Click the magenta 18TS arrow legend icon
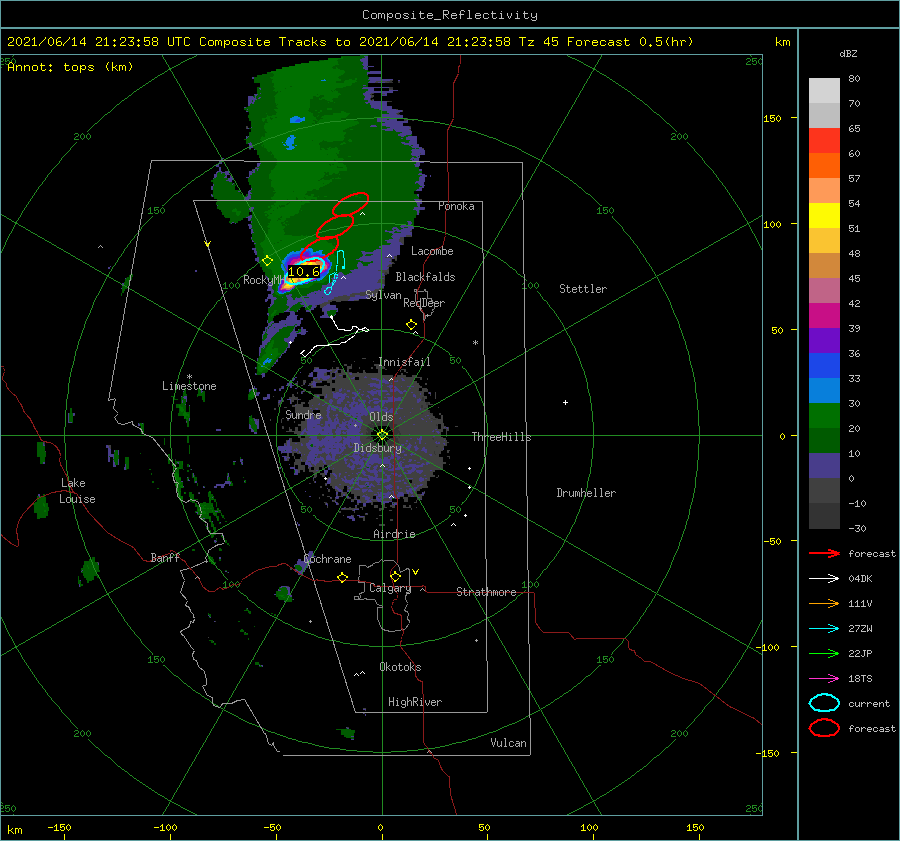900x841 pixels. click(x=824, y=679)
